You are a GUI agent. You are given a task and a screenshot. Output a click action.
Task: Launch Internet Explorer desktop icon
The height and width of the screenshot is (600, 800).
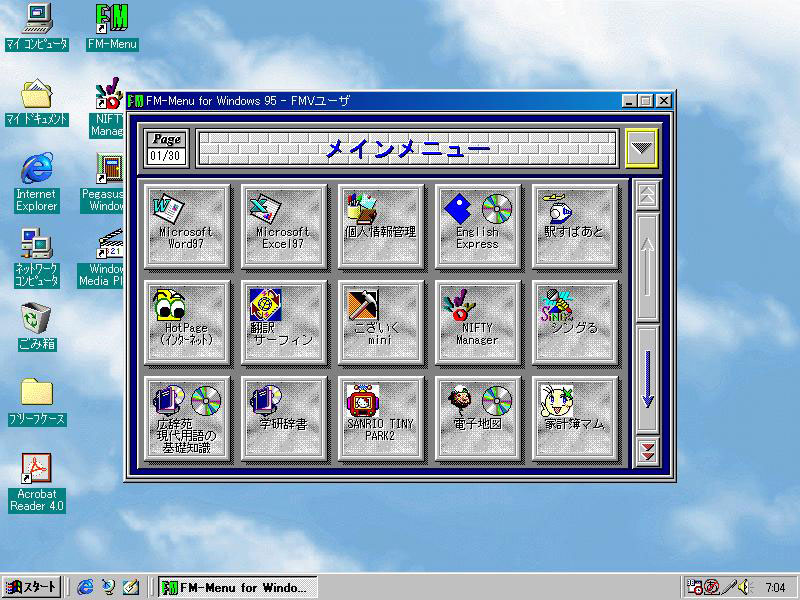[x=36, y=182]
